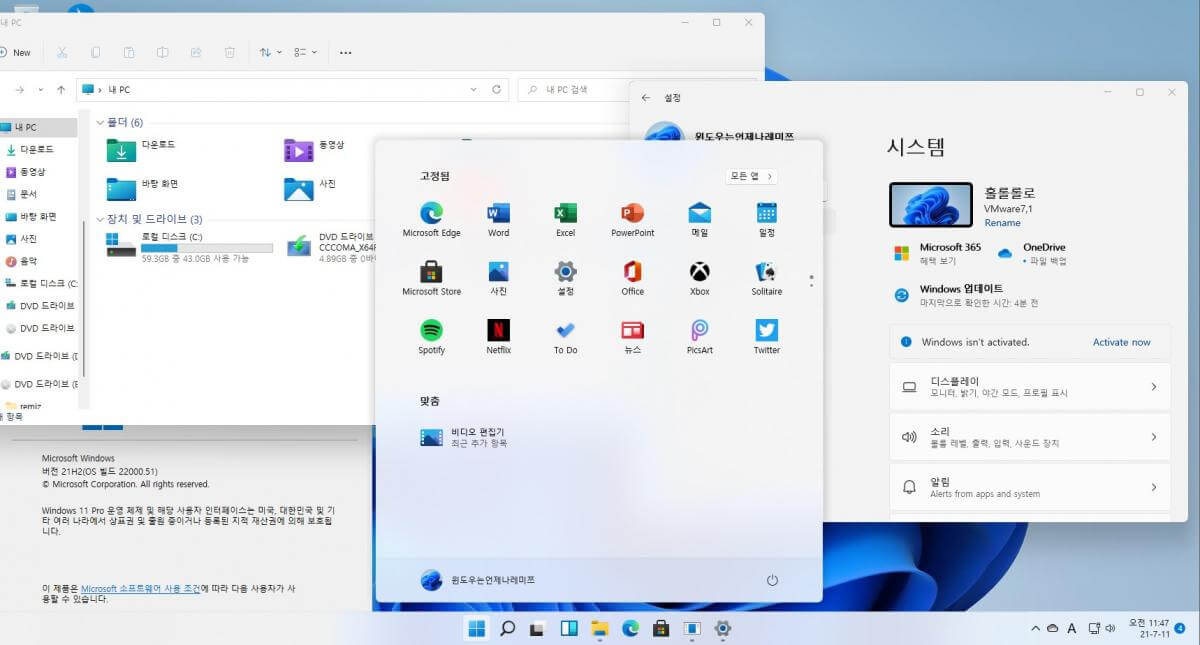The image size is (1200, 645).
Task: Click the power button in Start menu
Action: point(772,580)
